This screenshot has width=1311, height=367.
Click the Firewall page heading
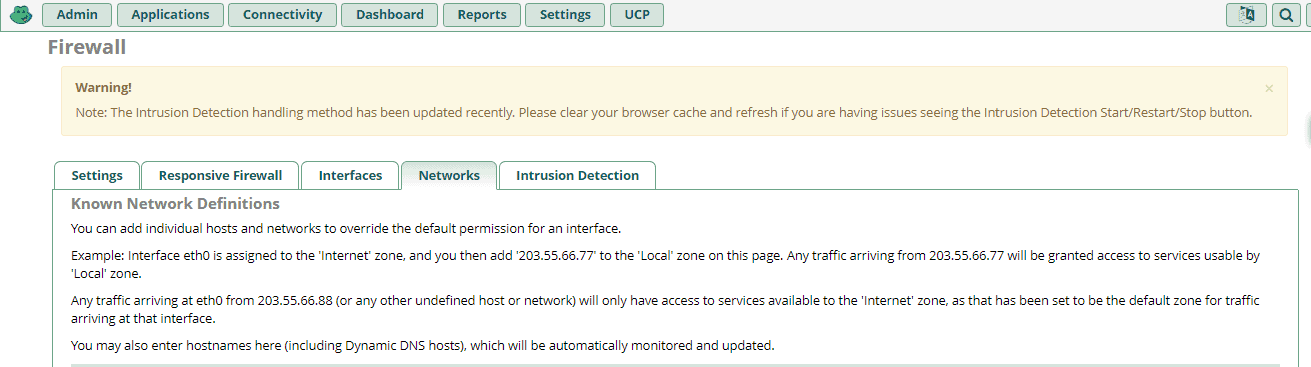point(87,47)
